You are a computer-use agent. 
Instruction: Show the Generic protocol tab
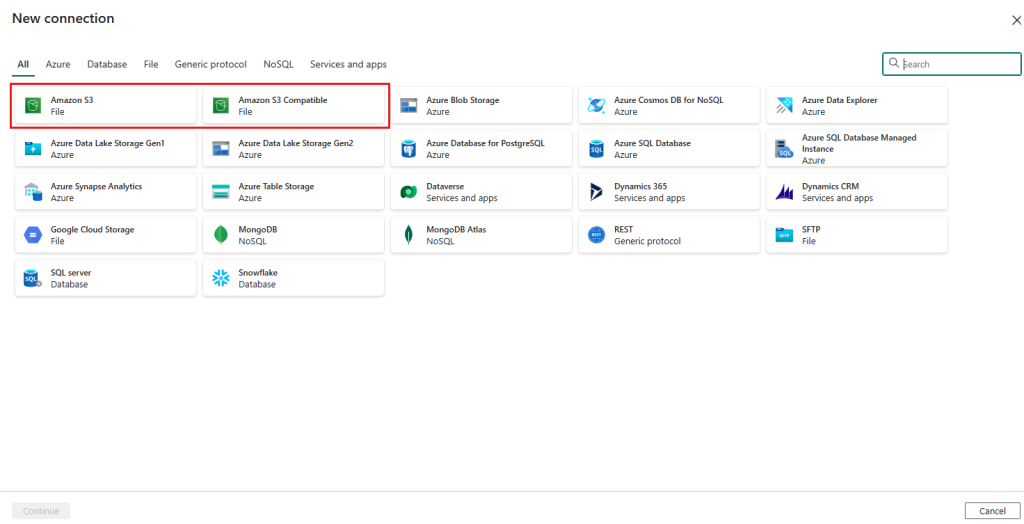pos(210,64)
